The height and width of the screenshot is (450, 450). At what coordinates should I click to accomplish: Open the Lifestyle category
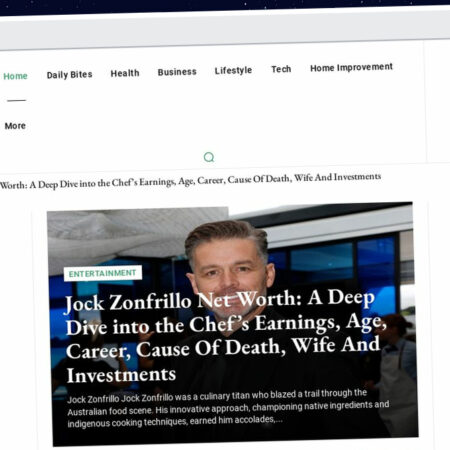(233, 70)
